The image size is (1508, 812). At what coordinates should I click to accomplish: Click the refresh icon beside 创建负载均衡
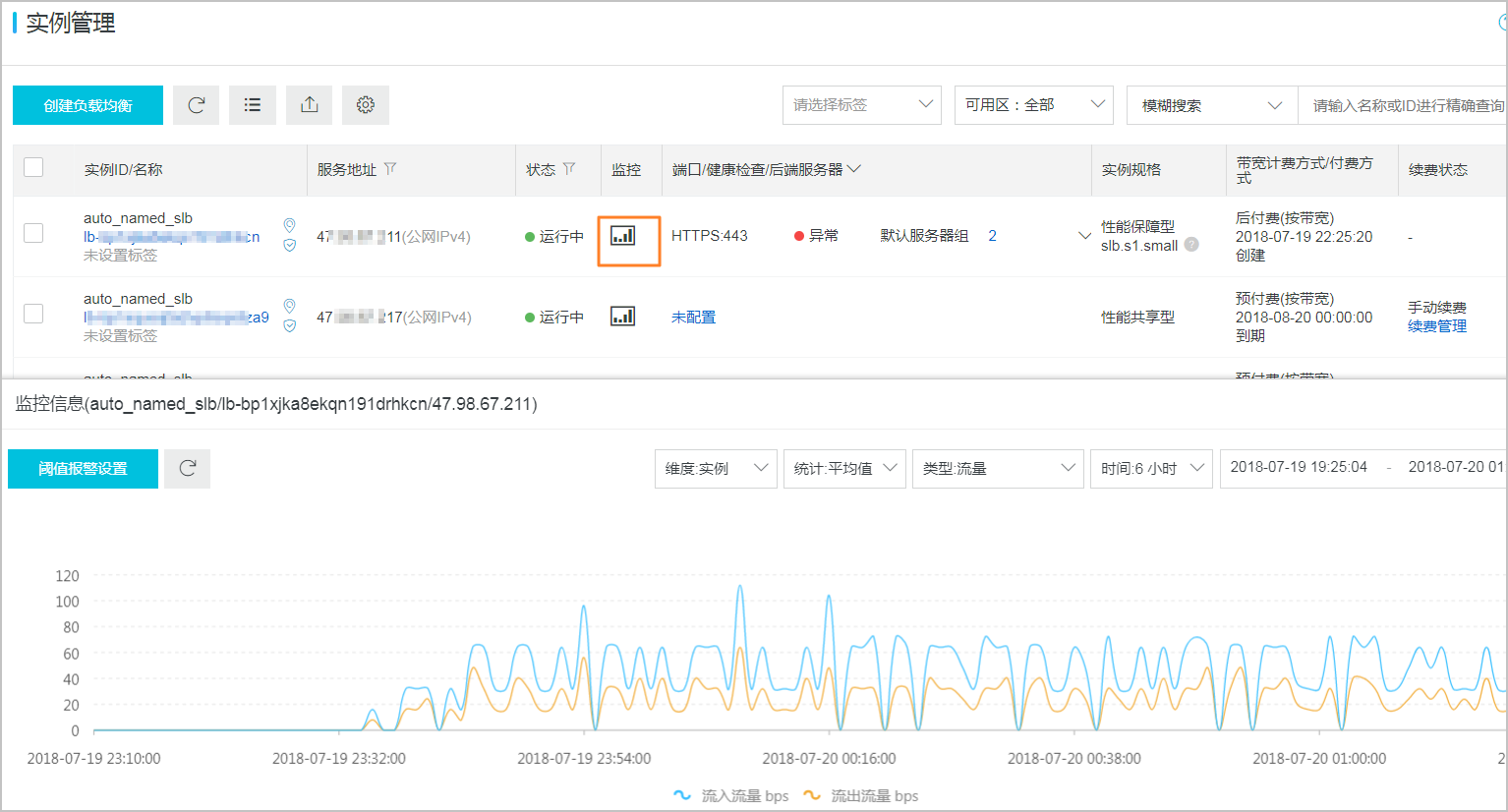(197, 105)
